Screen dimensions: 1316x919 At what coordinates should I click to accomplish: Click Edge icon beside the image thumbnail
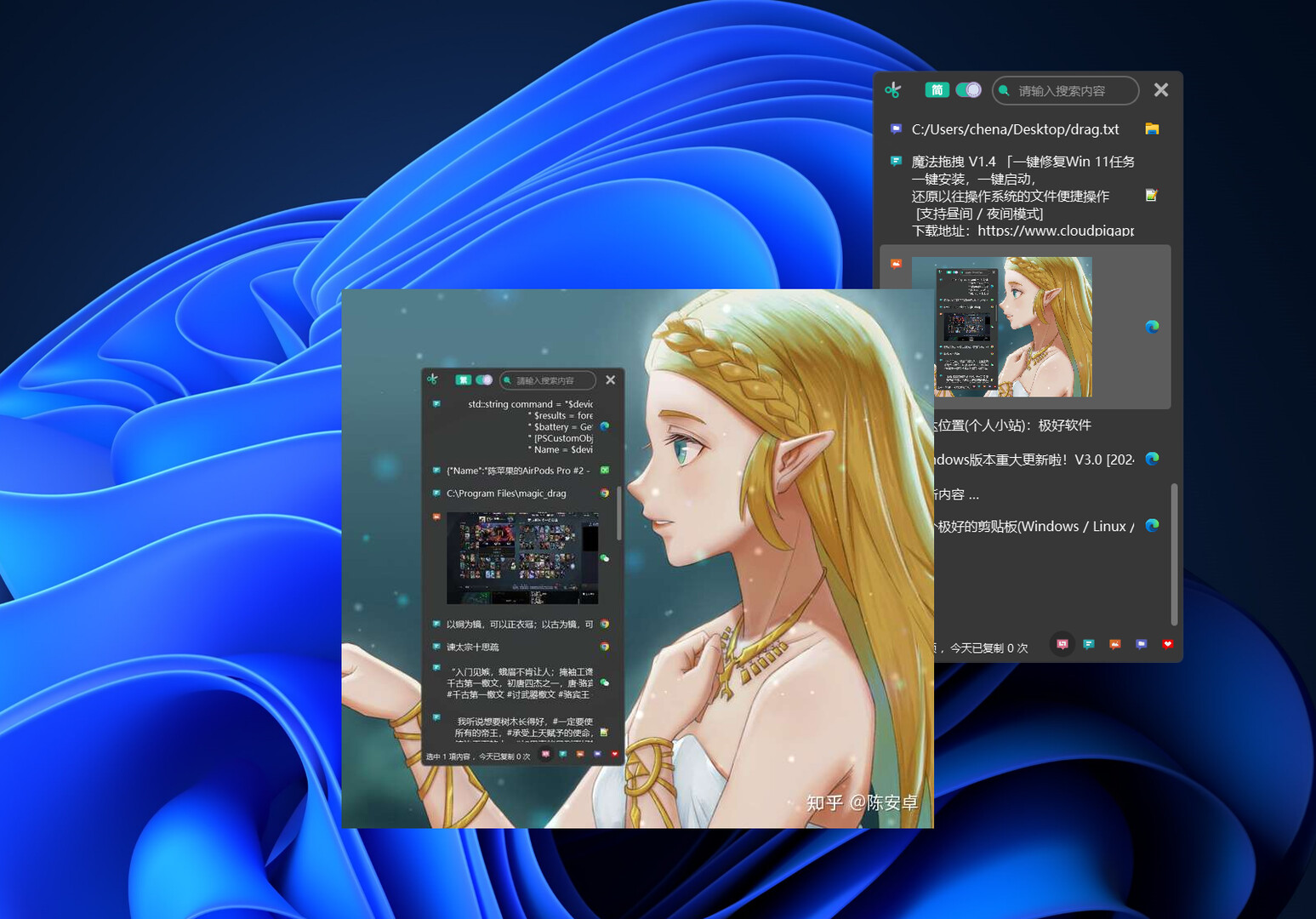pyautogui.click(x=1152, y=327)
